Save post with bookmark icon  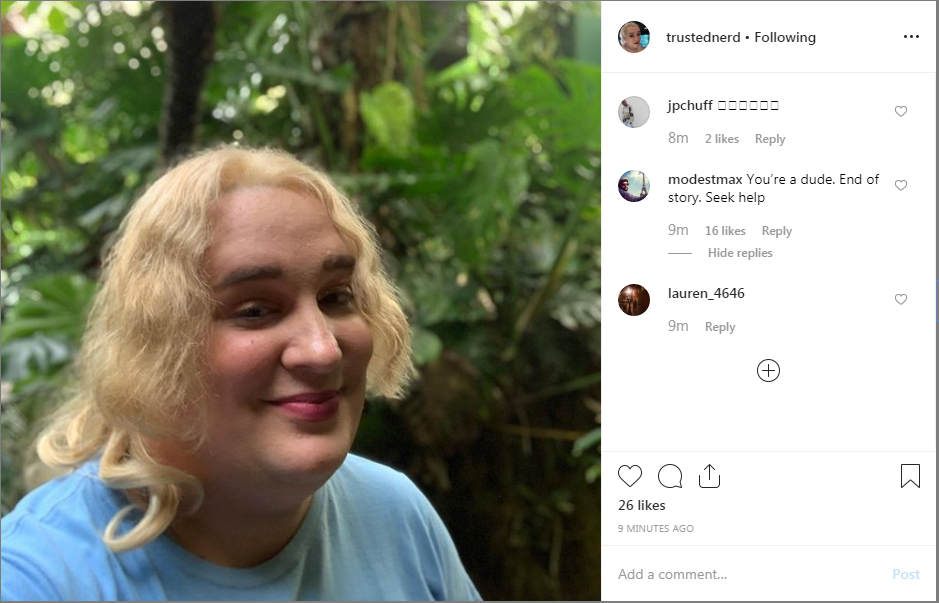[x=910, y=476]
